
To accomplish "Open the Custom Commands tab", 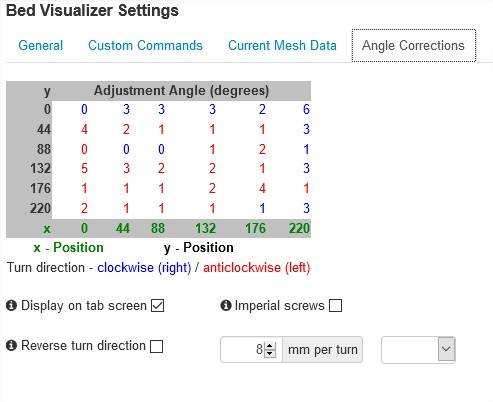I will click(145, 45).
